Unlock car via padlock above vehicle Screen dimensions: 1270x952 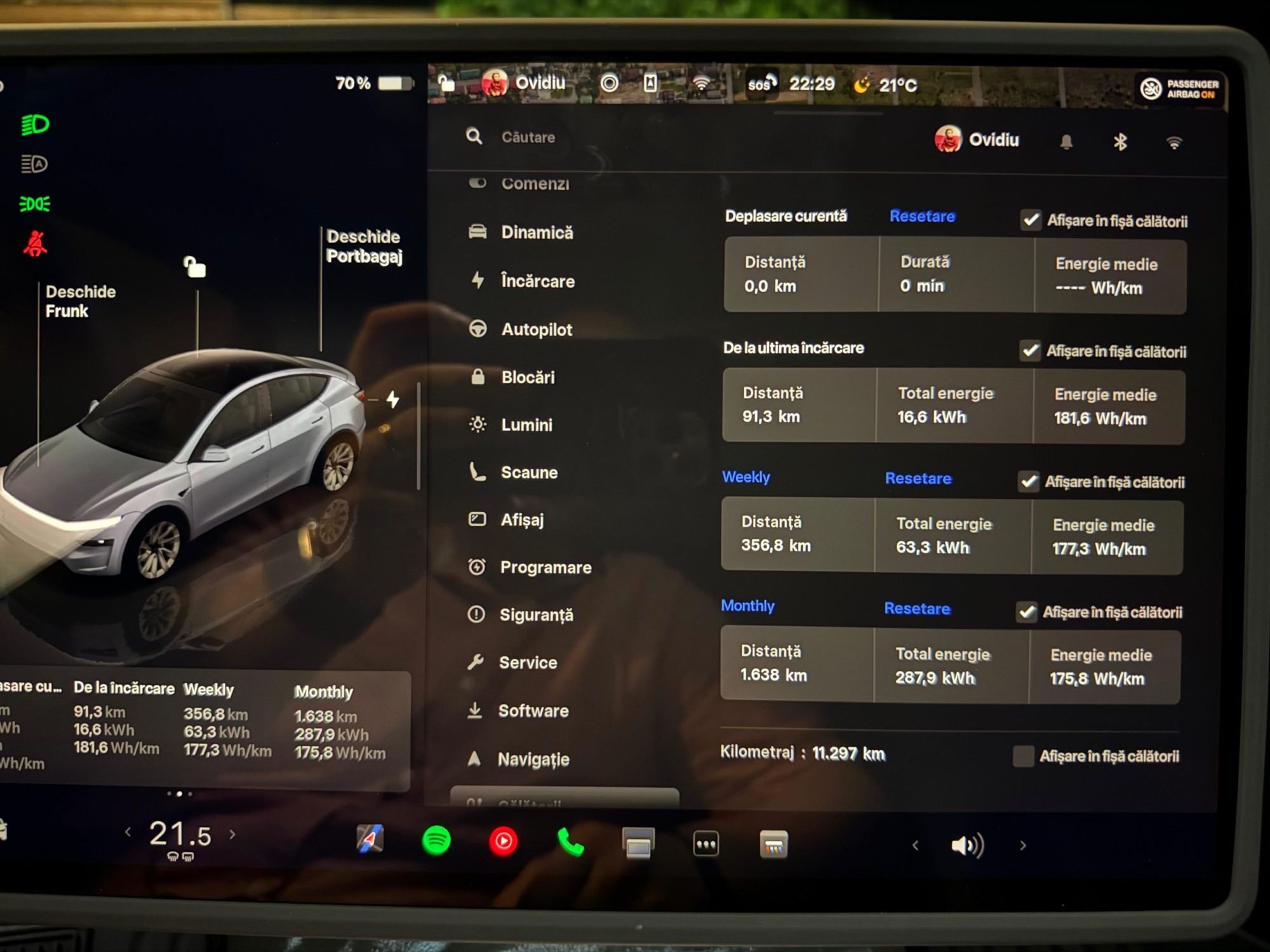[x=195, y=267]
